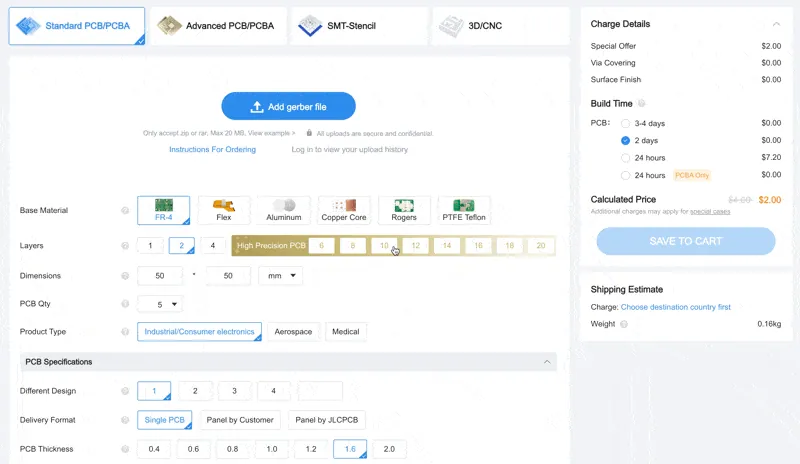Viewport: 800px width, 464px height.
Task: Select 6 layers High Precision PCB
Action: tap(321, 246)
